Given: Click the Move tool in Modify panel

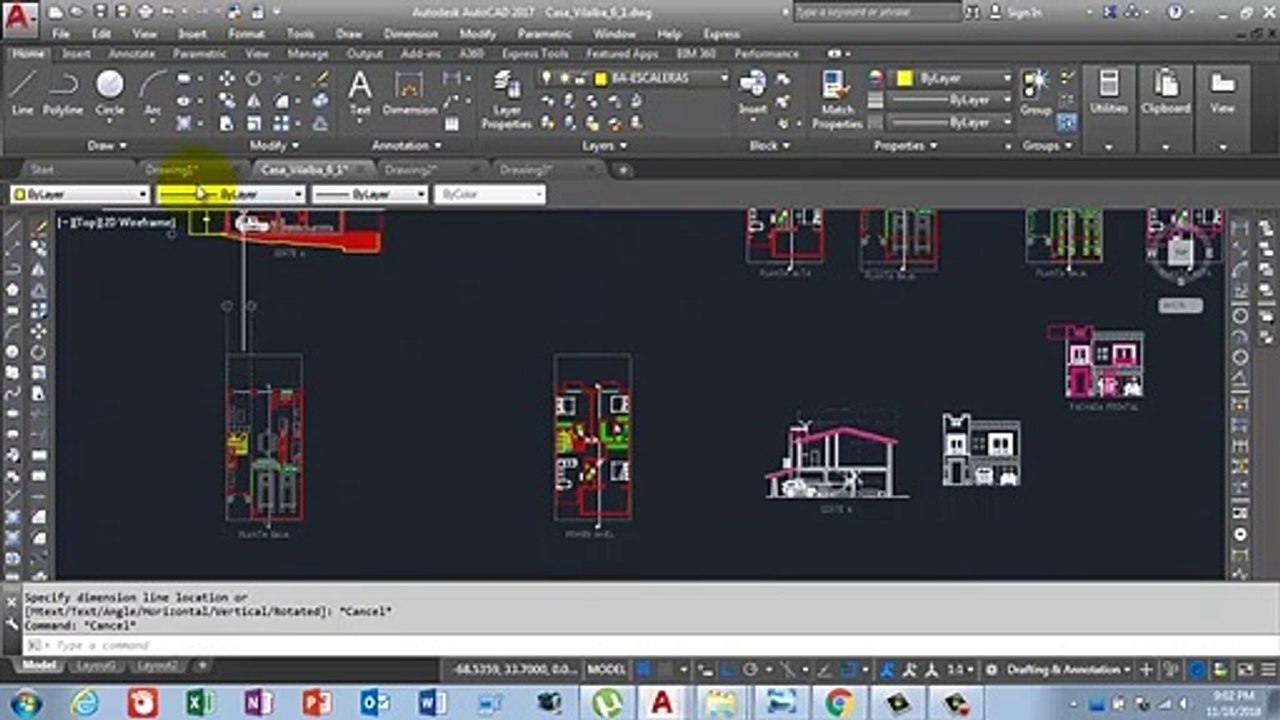Looking at the screenshot, I should click(x=227, y=78).
